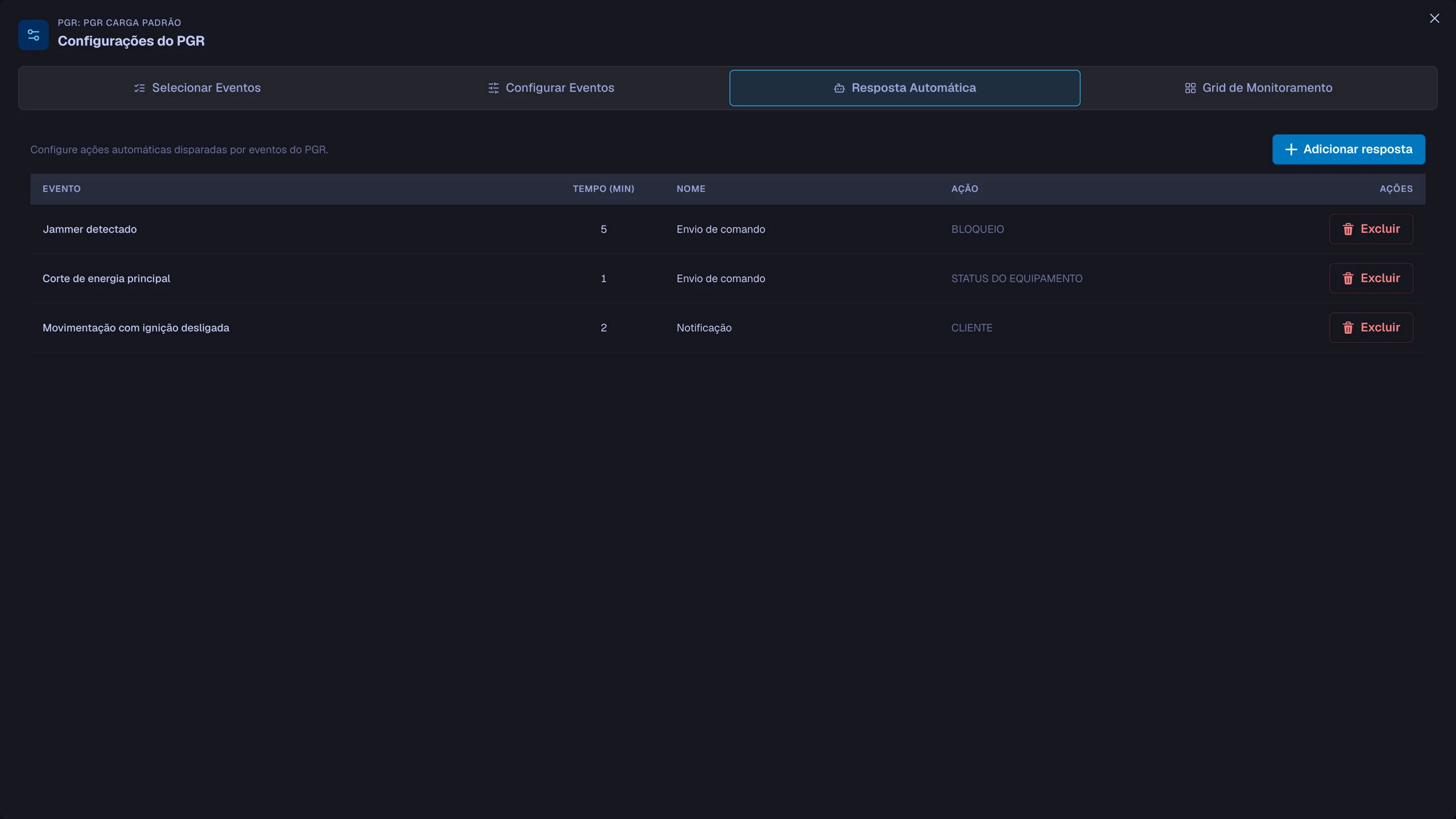Click the PGR settings sliders icon
The width and height of the screenshot is (1456, 819).
34,35
